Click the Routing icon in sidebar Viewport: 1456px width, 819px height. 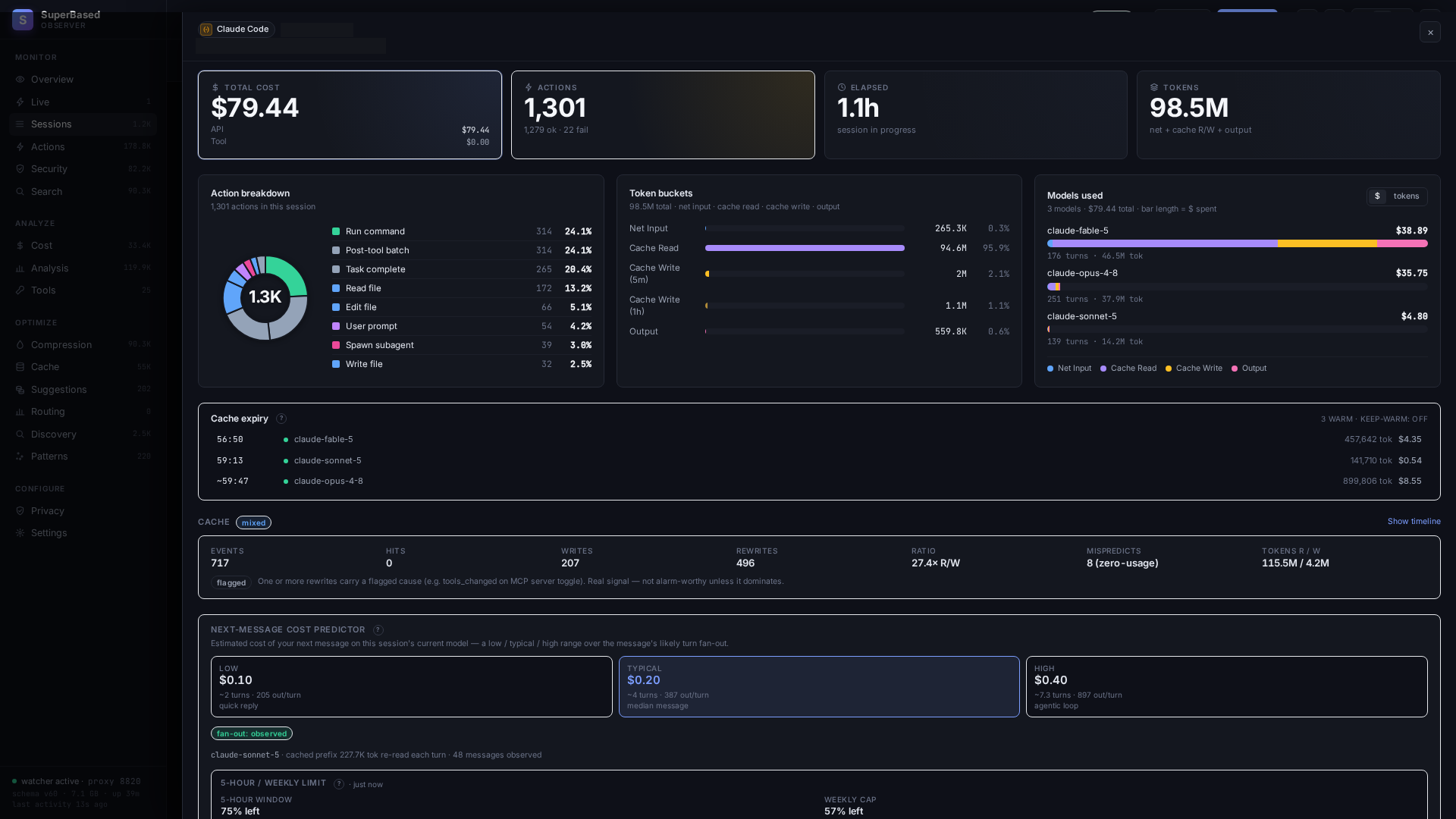20,412
